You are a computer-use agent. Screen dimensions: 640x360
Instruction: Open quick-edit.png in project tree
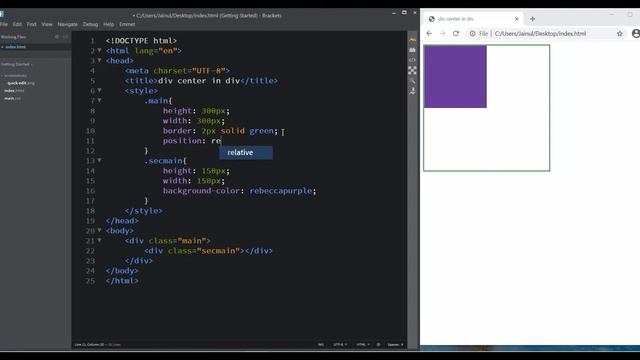(x=21, y=83)
